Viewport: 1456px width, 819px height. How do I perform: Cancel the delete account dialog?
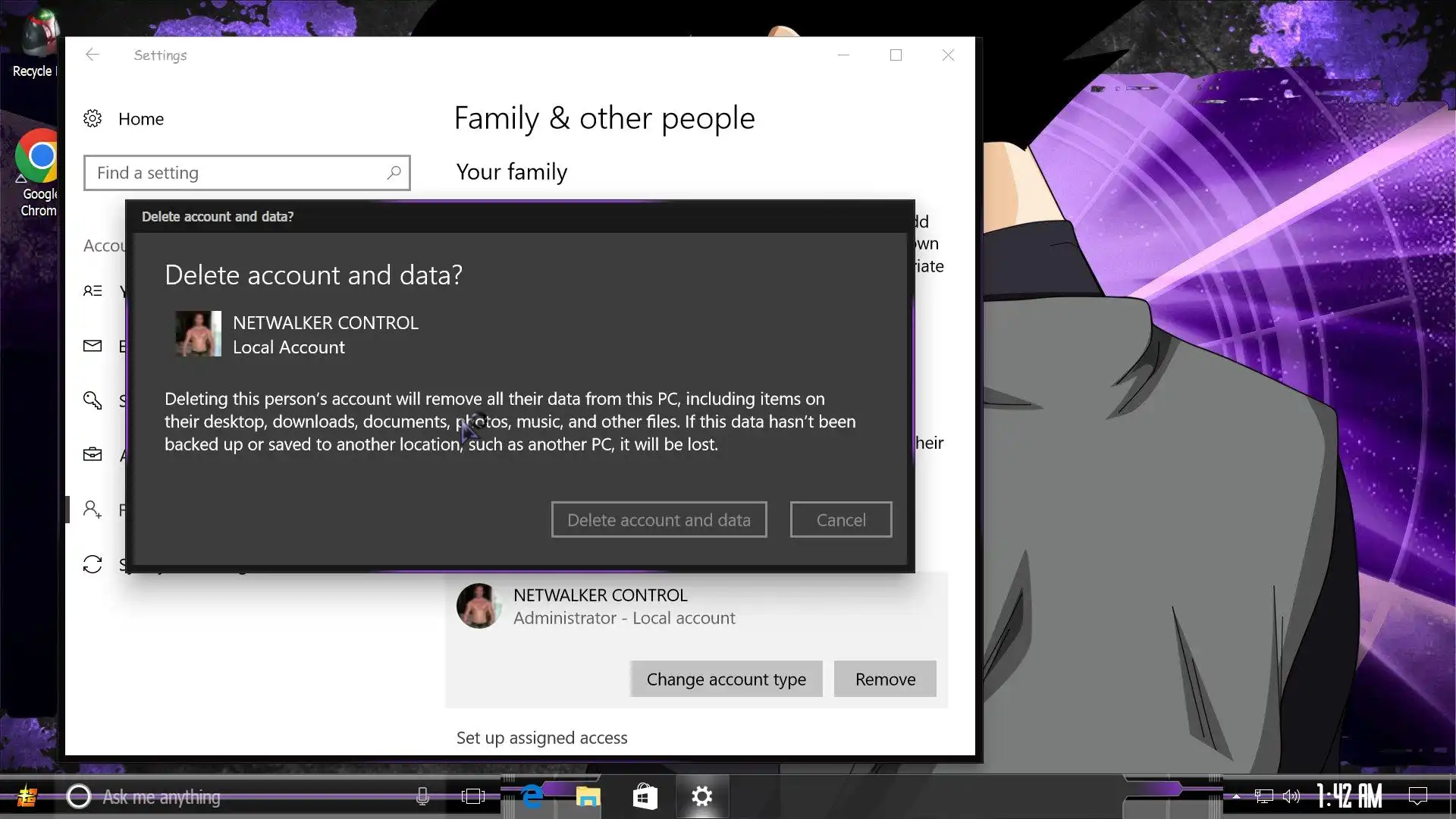coord(840,520)
